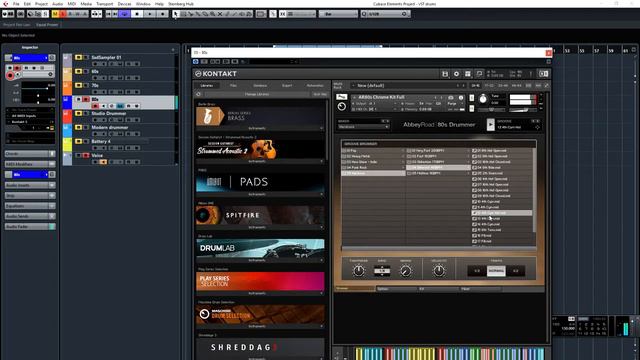Click the wrench icon on AR80s Chrome Kit
Viewport: 640px width, 360px height.
click(x=341, y=97)
